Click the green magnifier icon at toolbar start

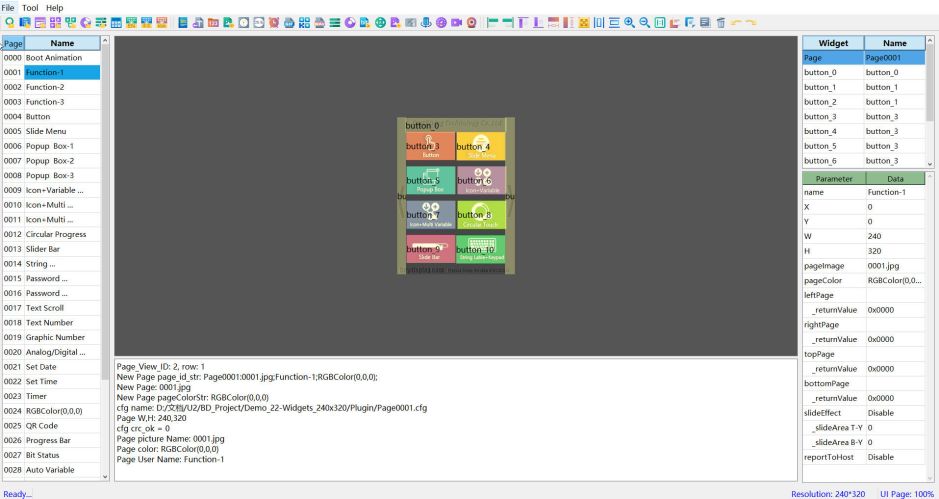click(10, 23)
